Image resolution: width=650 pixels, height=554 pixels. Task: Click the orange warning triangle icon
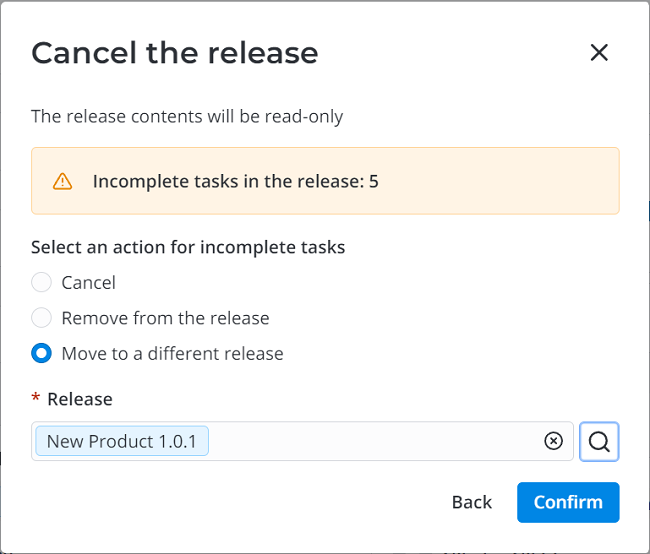62,181
